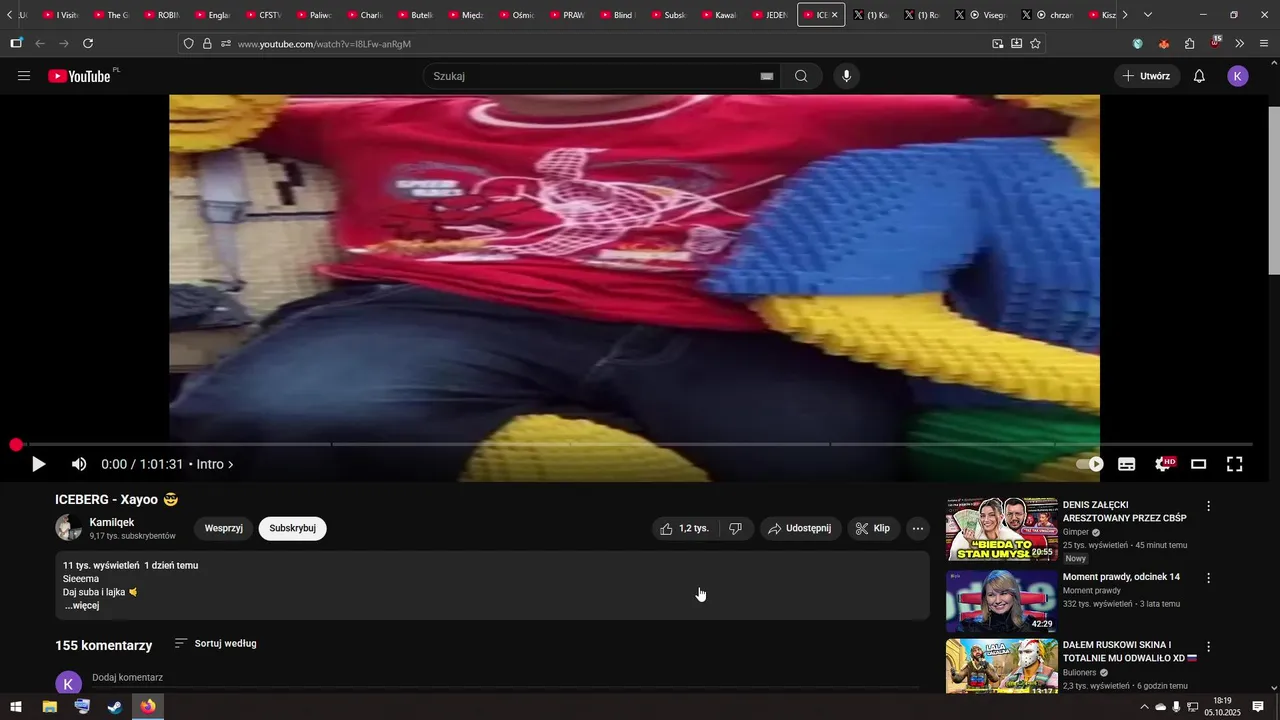Toggle autoplay switch in player
1280x720 pixels.
pos(1090,464)
